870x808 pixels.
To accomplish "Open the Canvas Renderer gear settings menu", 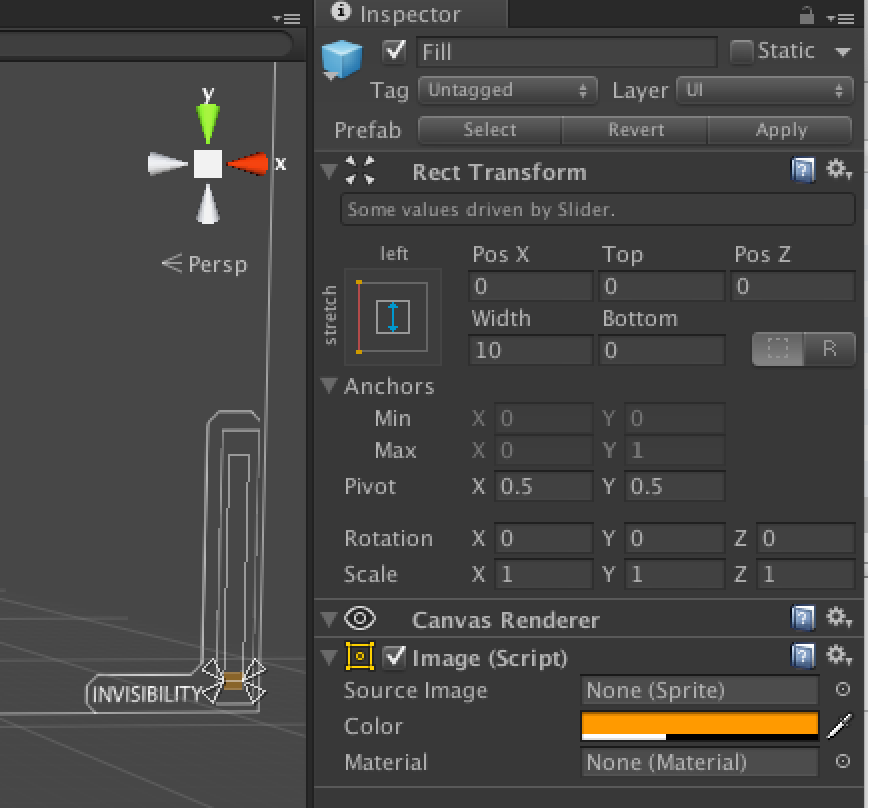I will pyautogui.click(x=838, y=619).
